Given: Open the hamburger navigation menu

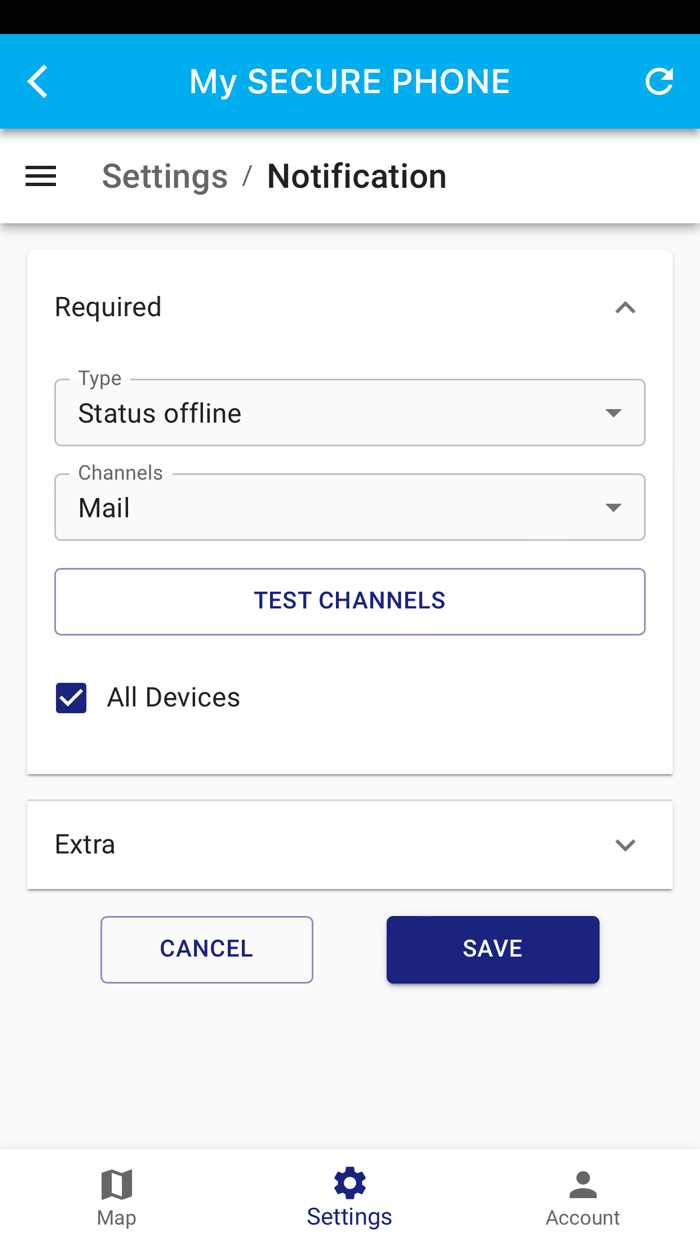Looking at the screenshot, I should (x=40, y=176).
